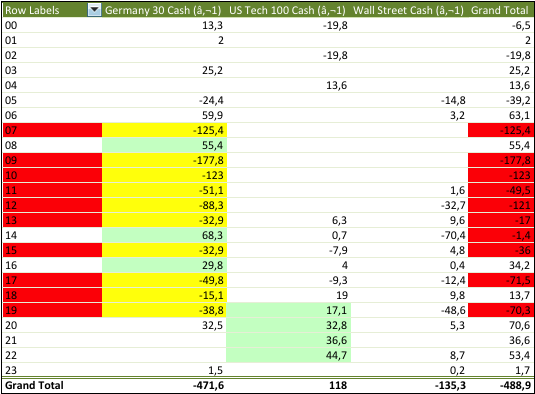Click the -51,1 cell in row 11
The width and height of the screenshot is (535, 394).
[x=164, y=190]
